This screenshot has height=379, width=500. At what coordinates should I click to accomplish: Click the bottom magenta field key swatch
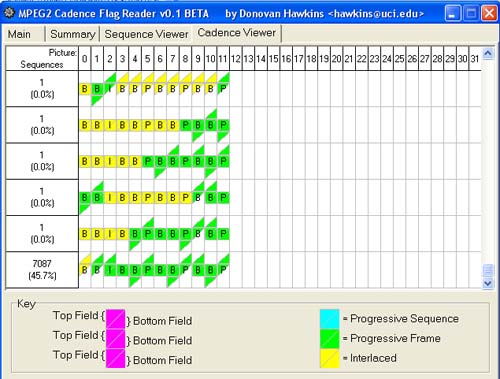115,358
